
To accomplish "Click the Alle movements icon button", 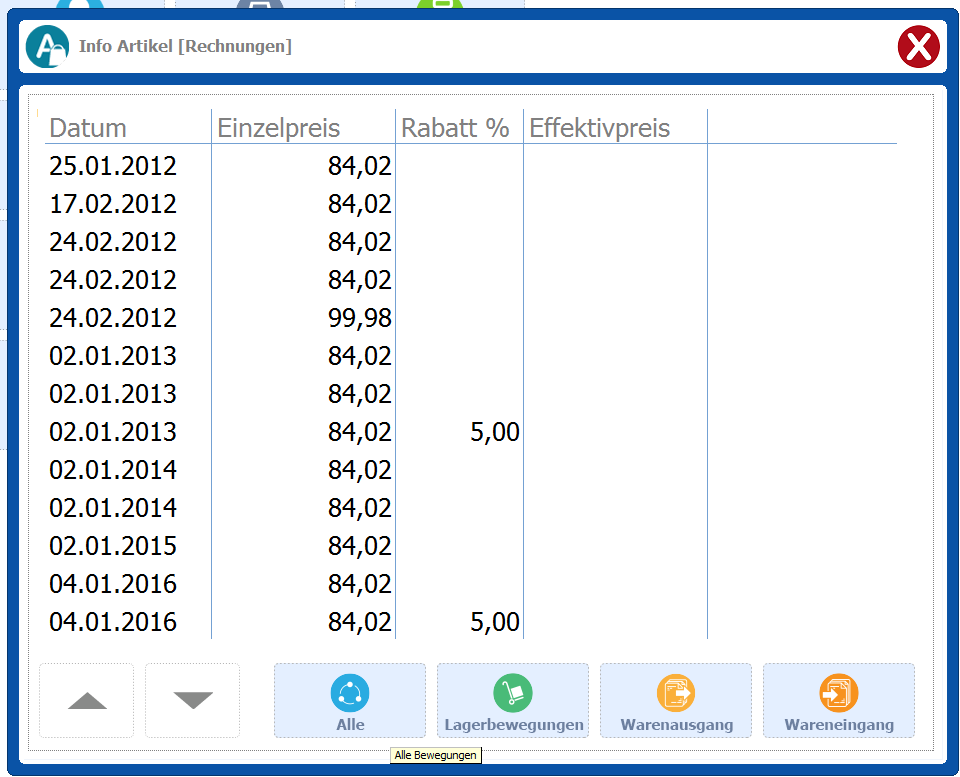I will pos(350,701).
